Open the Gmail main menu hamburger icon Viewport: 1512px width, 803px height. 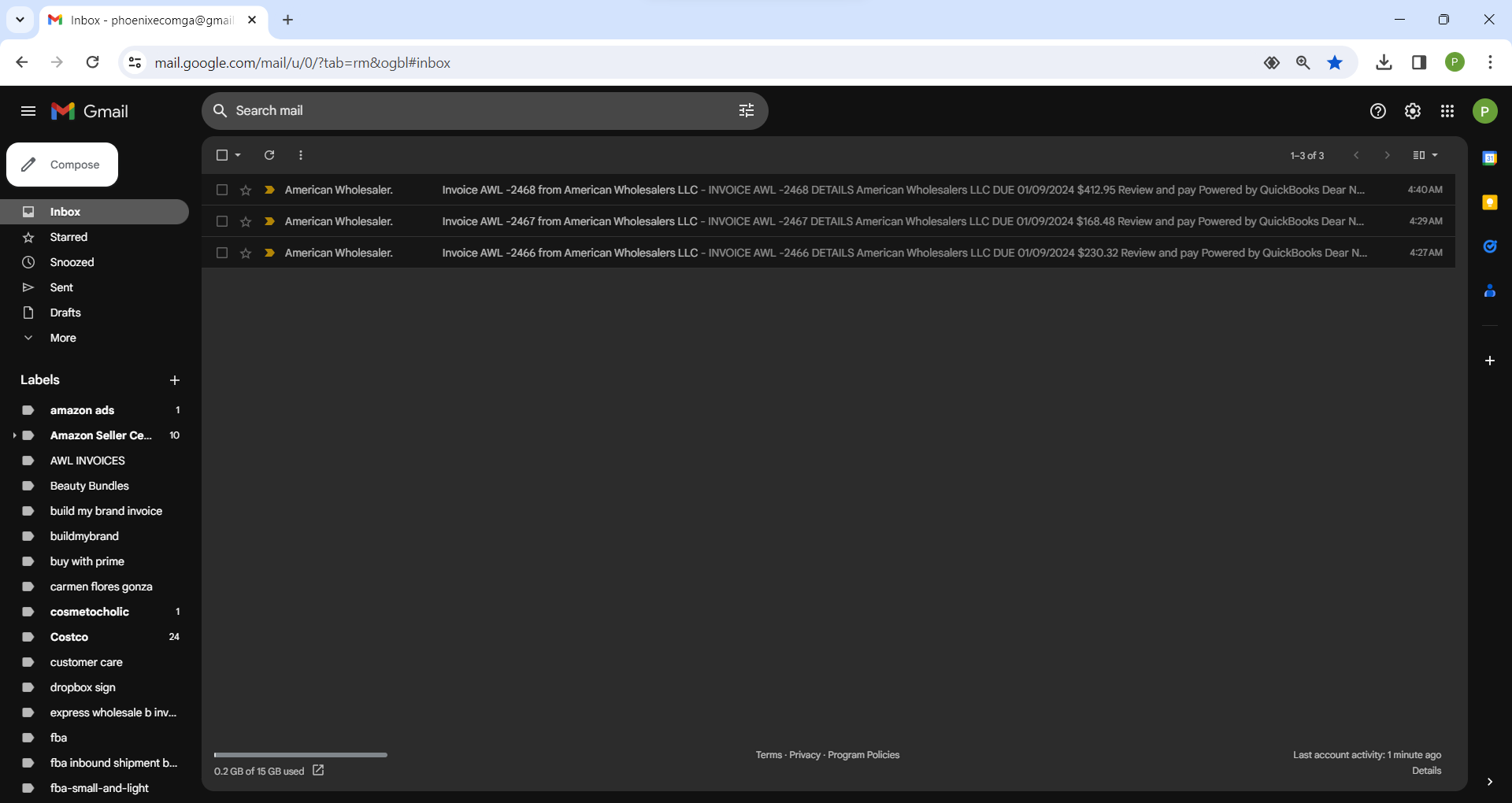pos(28,111)
